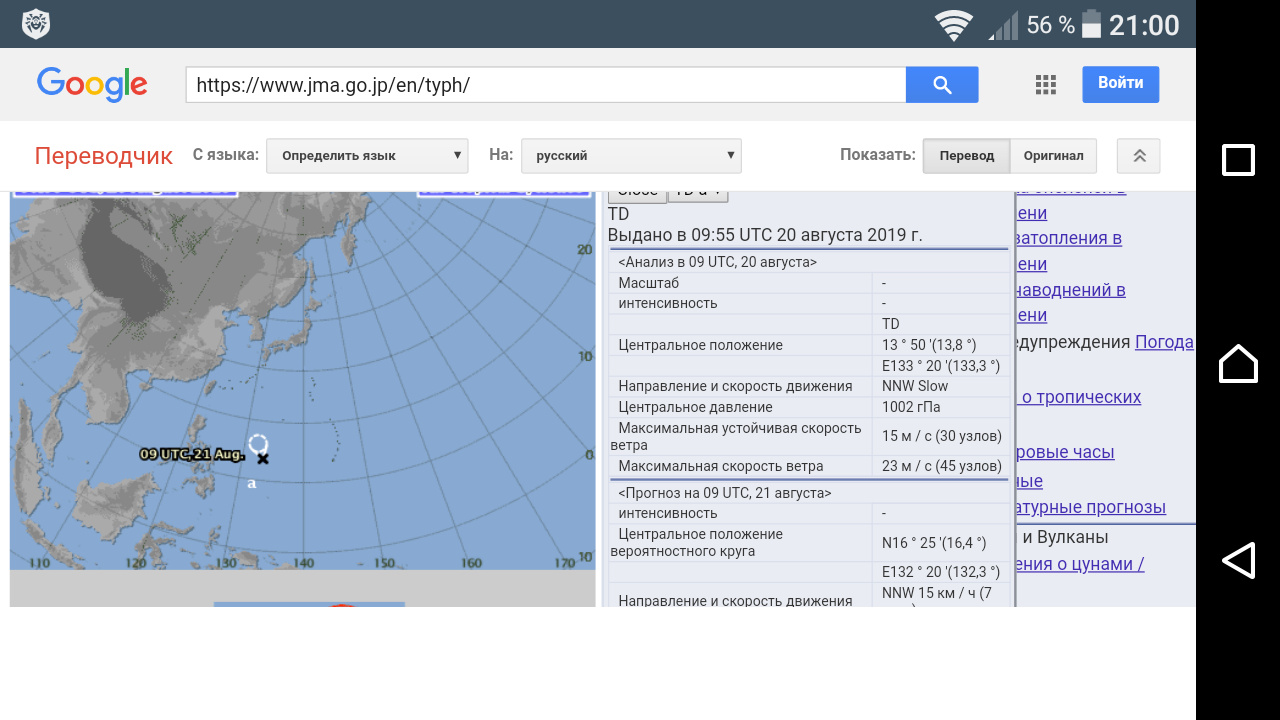Click the pressure value 1002 гПа
This screenshot has height=720, width=1280.
[x=911, y=407]
